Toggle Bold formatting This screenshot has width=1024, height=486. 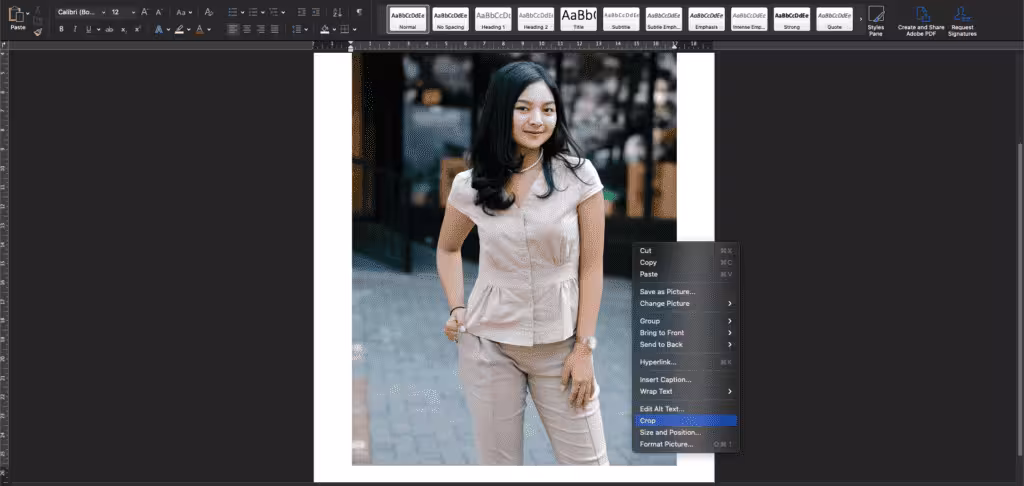tap(61, 29)
